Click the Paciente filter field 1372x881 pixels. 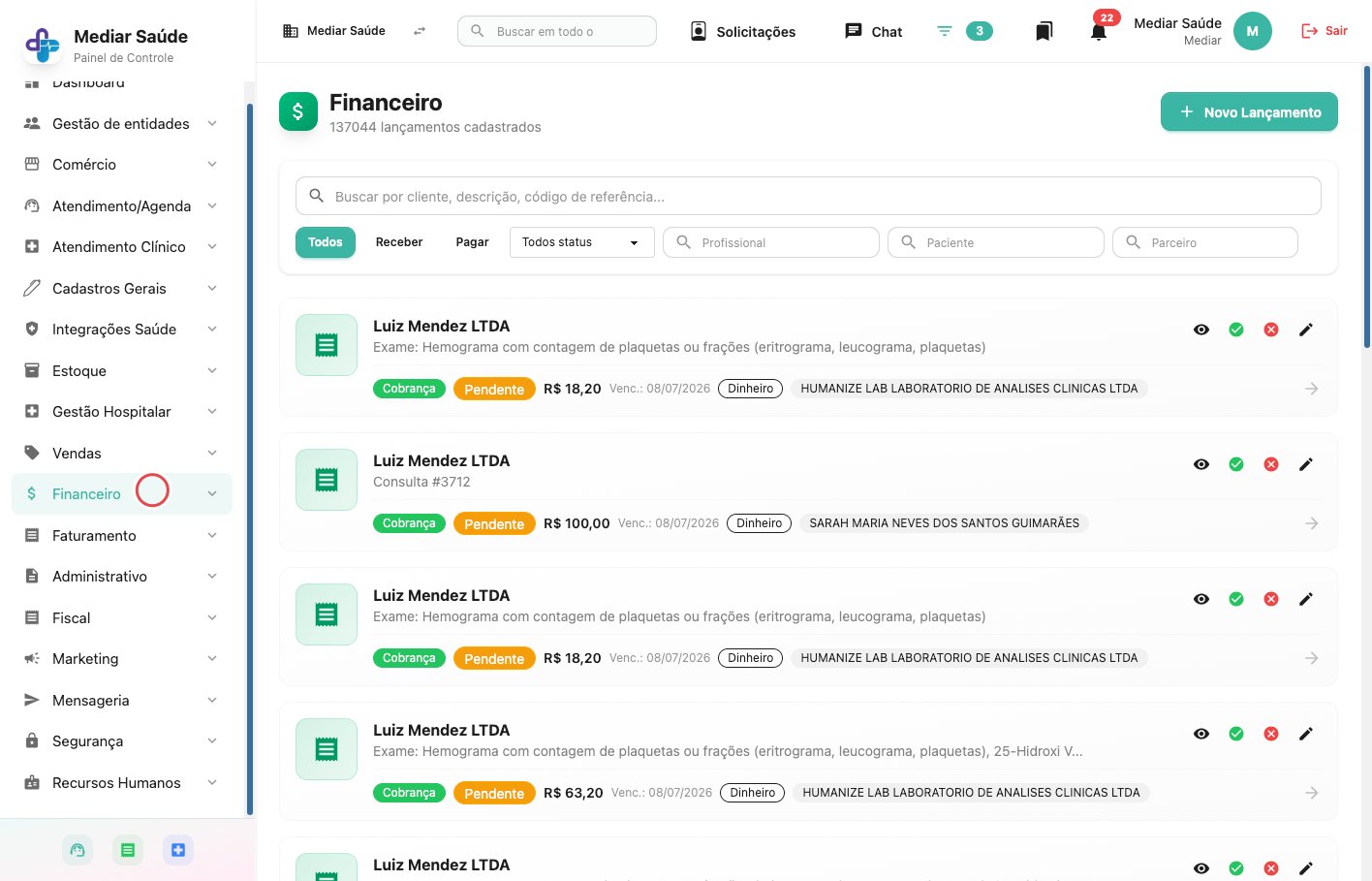click(x=996, y=242)
